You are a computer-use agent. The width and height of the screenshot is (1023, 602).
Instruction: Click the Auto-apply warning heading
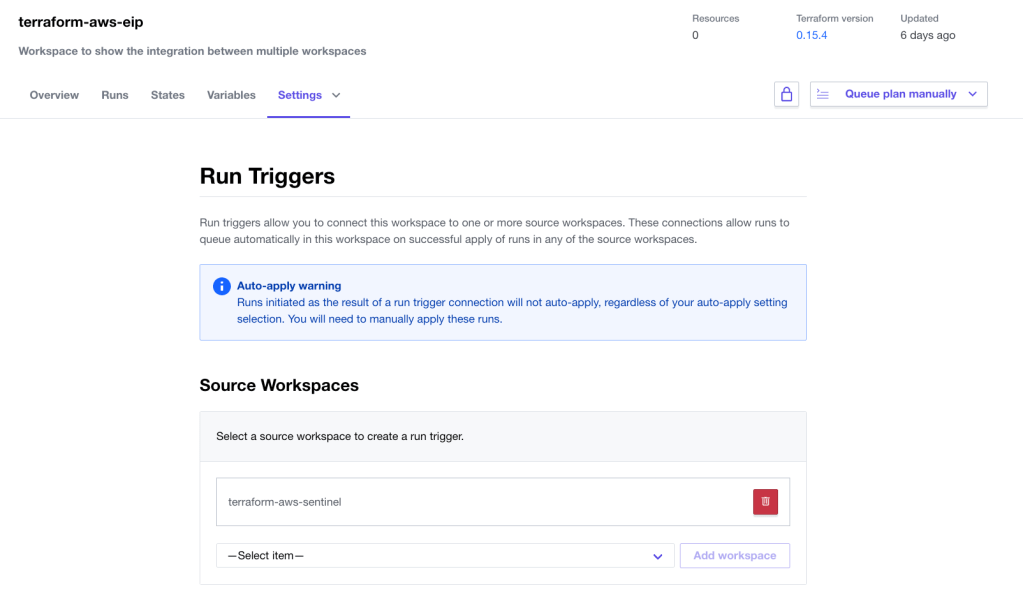[x=288, y=286]
